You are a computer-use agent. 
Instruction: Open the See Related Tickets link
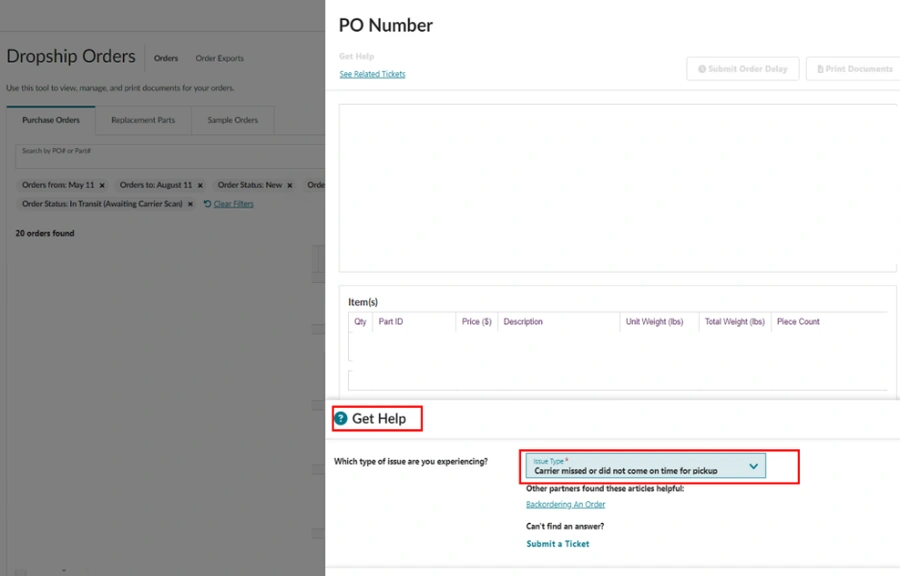372,74
